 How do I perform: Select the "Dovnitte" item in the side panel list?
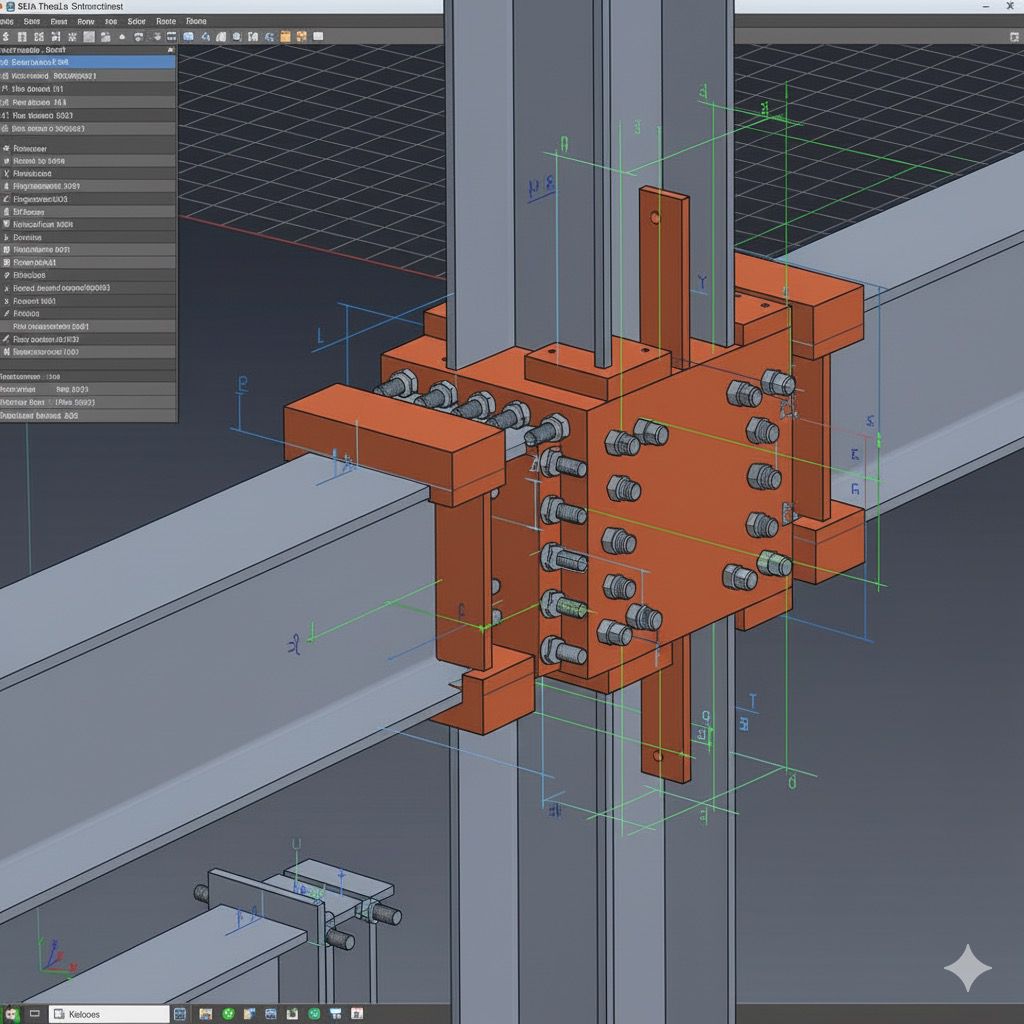point(27,237)
